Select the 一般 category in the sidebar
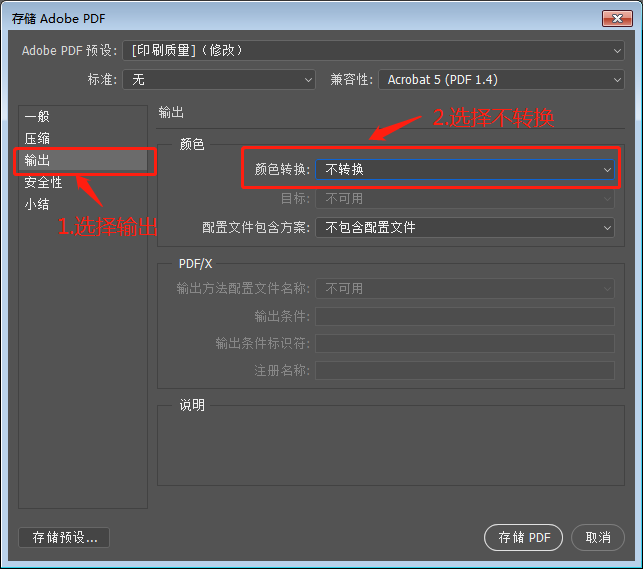This screenshot has height=569, width=643. [83, 116]
